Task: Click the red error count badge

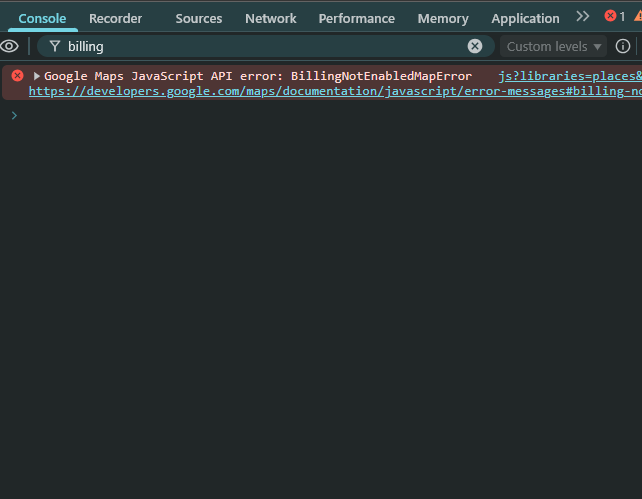Action: click(615, 17)
